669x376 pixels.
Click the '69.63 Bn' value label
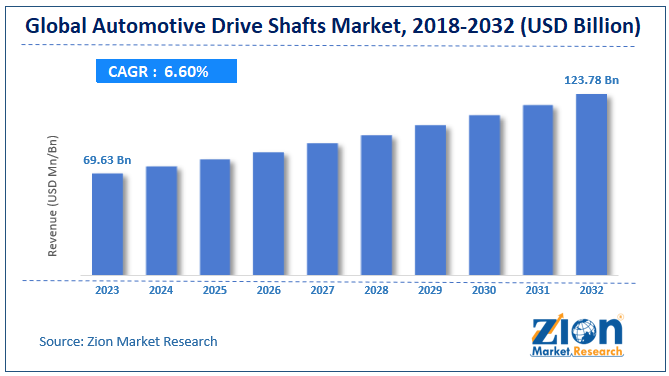(x=107, y=160)
